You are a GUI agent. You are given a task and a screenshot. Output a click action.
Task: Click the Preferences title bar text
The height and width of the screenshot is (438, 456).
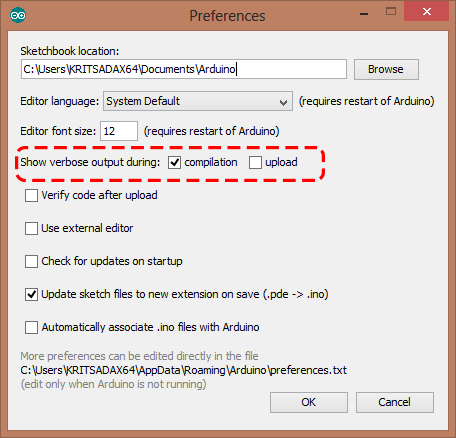pyautogui.click(x=227, y=16)
